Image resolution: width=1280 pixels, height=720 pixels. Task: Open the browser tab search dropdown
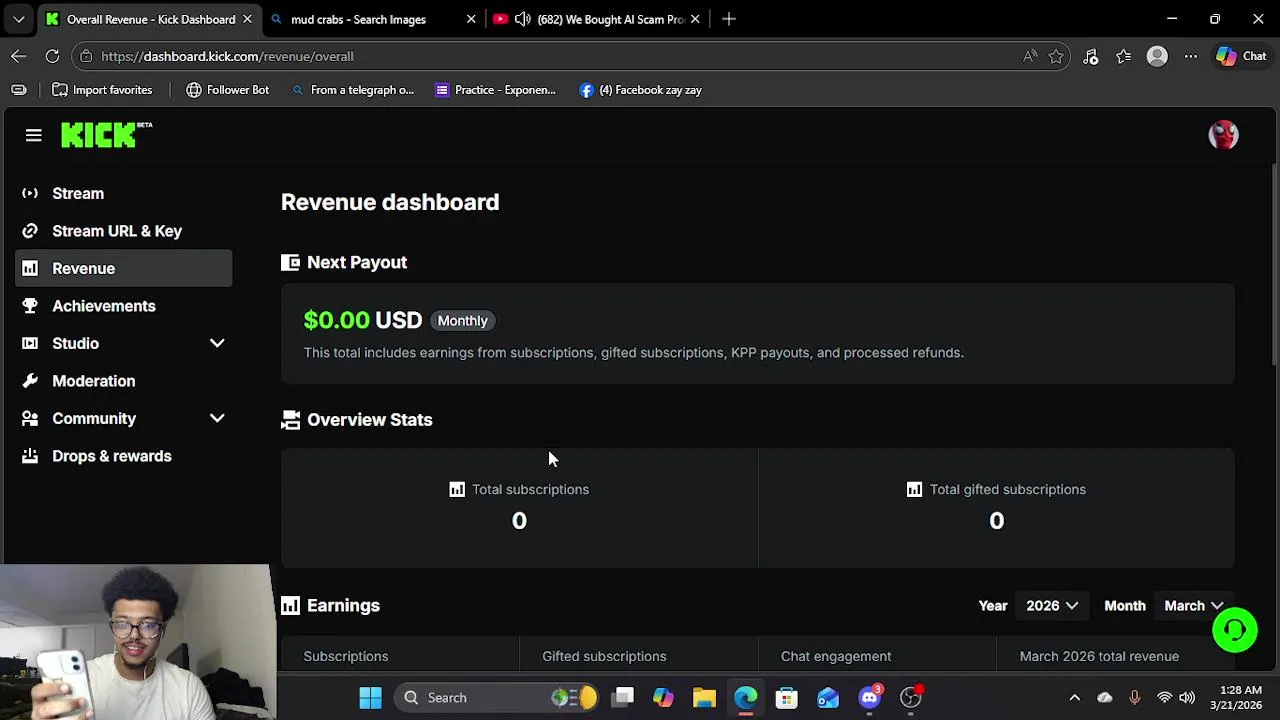coord(18,19)
